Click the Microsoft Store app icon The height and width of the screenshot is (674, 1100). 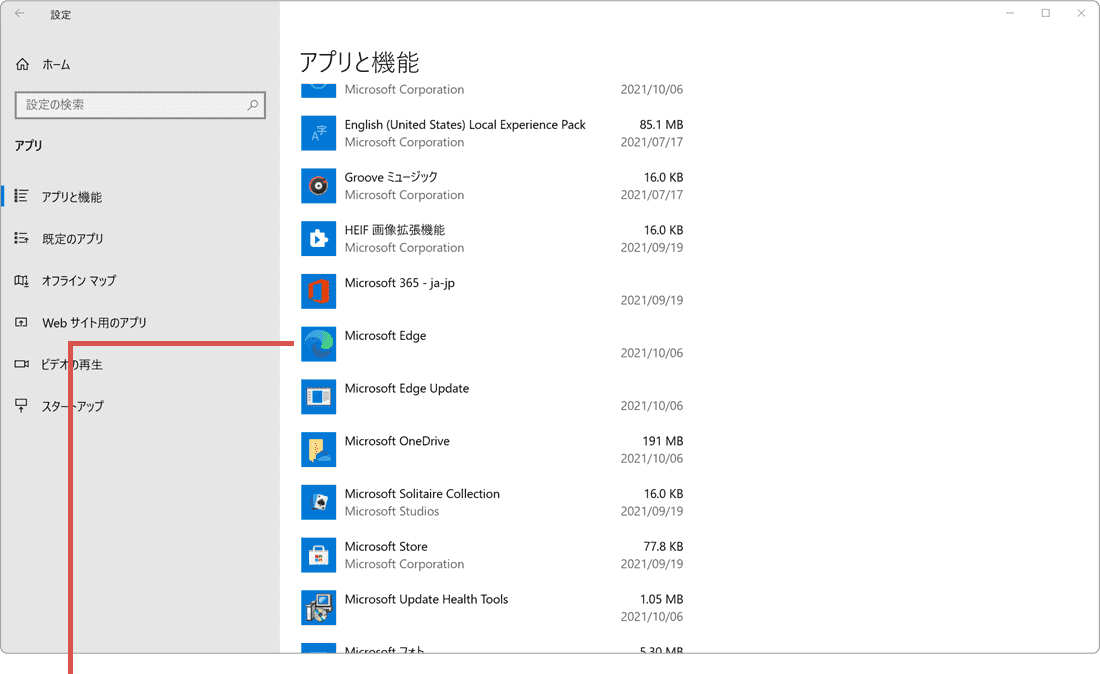[x=318, y=555]
